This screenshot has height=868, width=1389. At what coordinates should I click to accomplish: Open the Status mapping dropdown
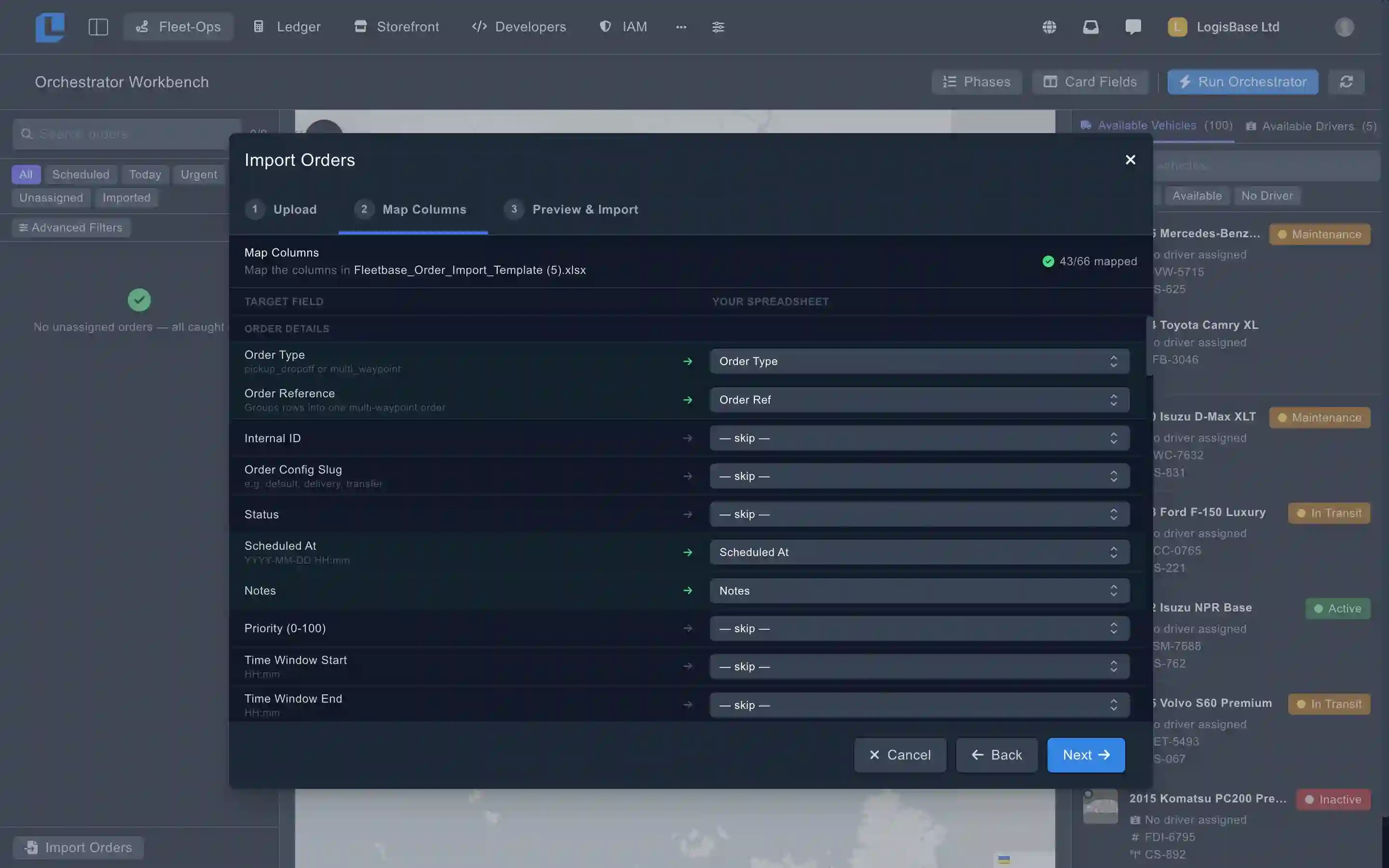point(920,515)
